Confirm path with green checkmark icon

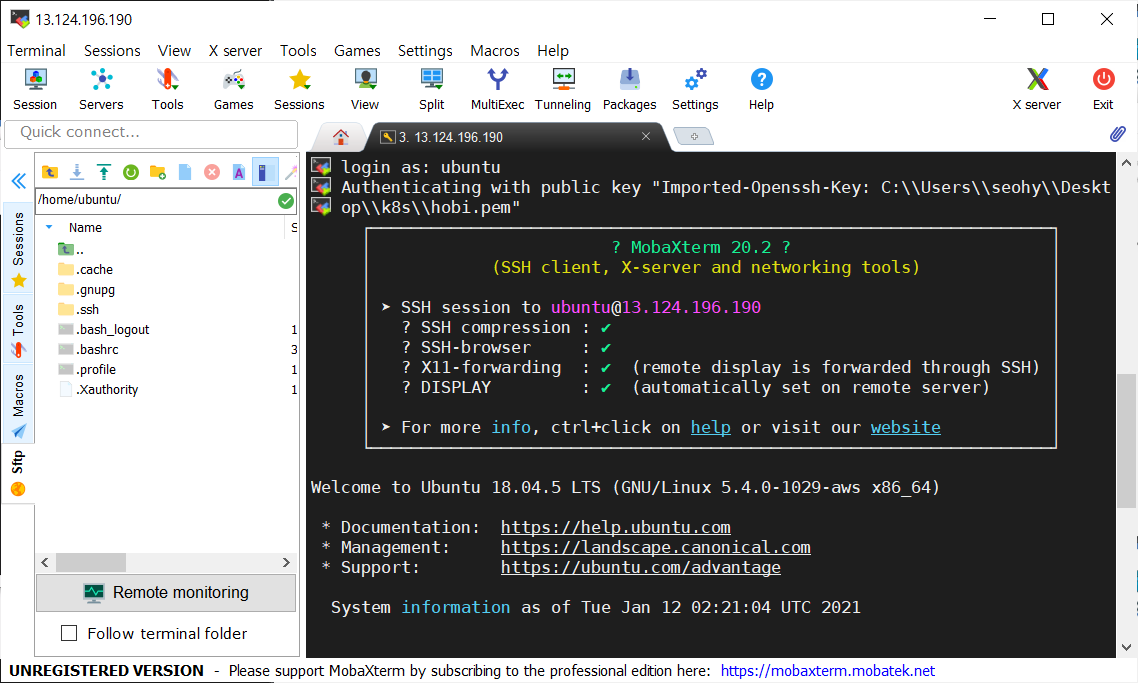coord(286,201)
